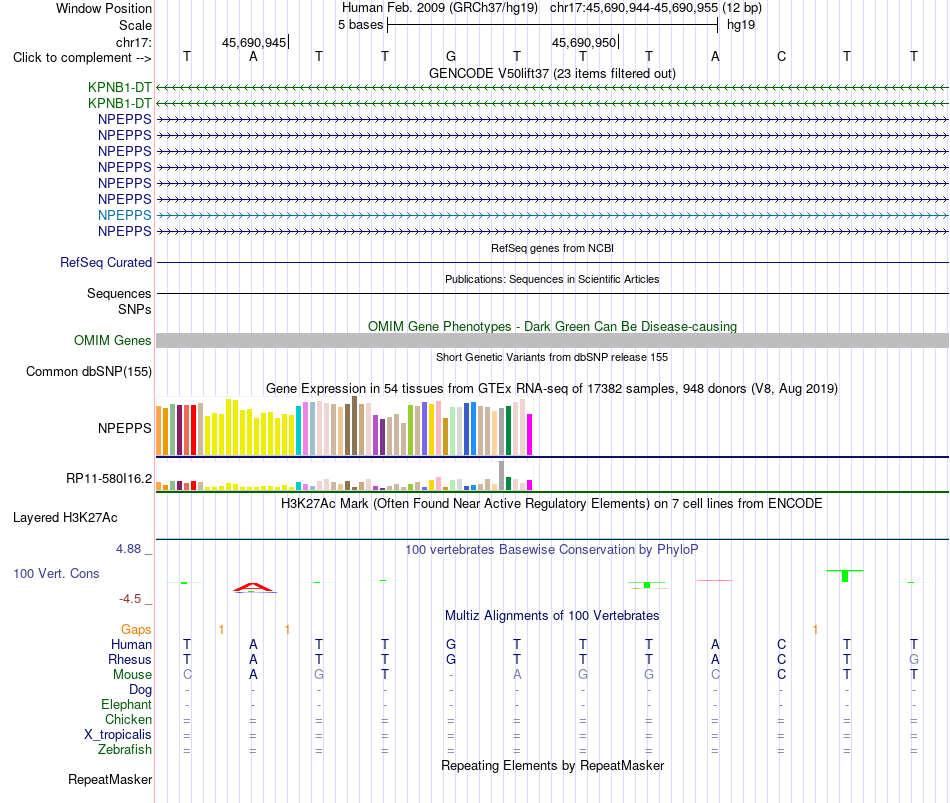The height and width of the screenshot is (803, 950).
Task: Click the Chicken alignment row label
Action: click(x=128, y=719)
